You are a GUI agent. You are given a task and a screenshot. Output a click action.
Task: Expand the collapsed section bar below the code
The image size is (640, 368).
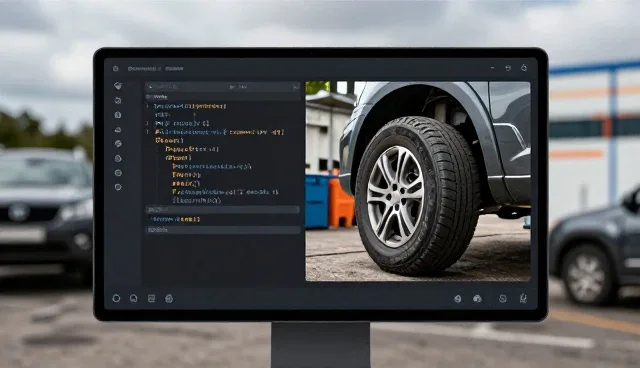click(x=222, y=210)
